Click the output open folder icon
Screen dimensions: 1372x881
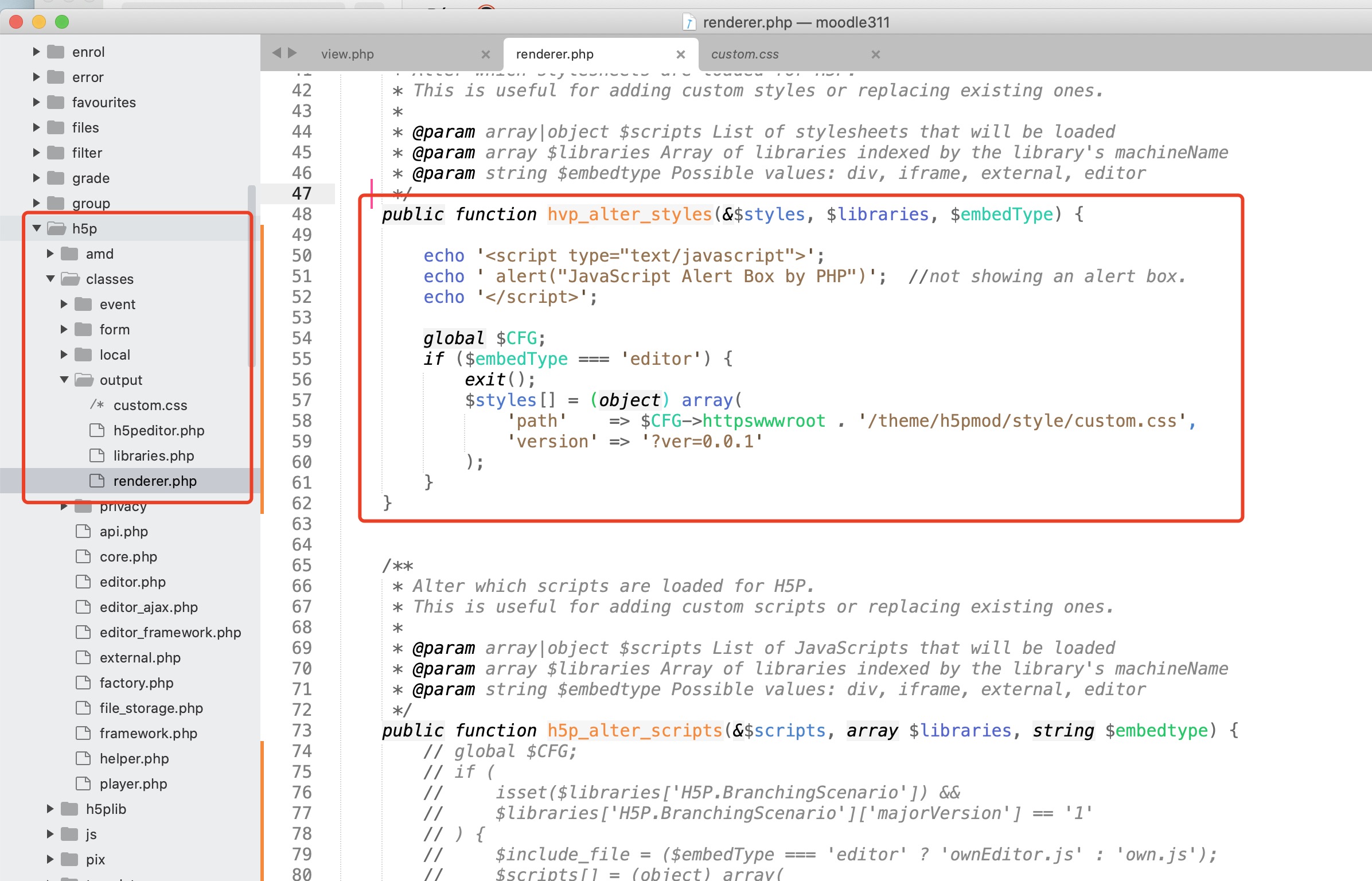84,380
